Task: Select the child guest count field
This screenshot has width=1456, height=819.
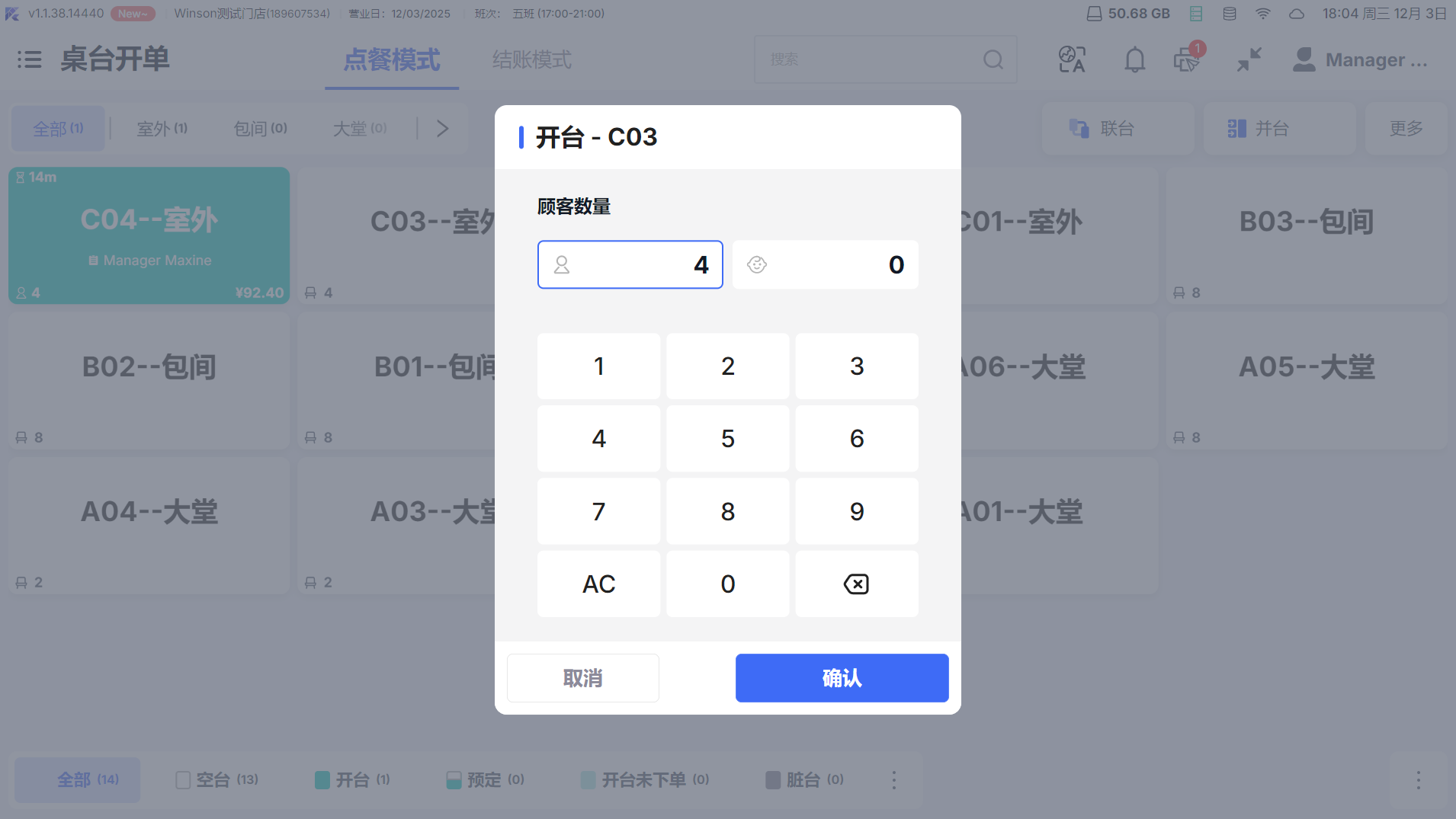Action: pyautogui.click(x=825, y=264)
